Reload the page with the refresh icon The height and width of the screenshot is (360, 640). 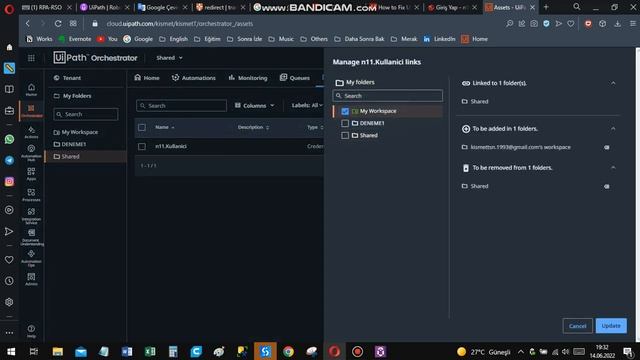(x=58, y=24)
